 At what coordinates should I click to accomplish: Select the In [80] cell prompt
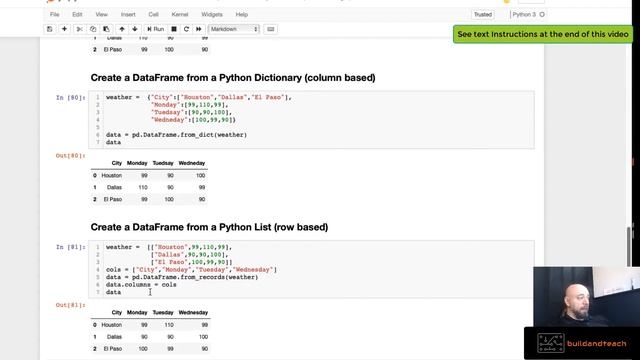(x=71, y=98)
